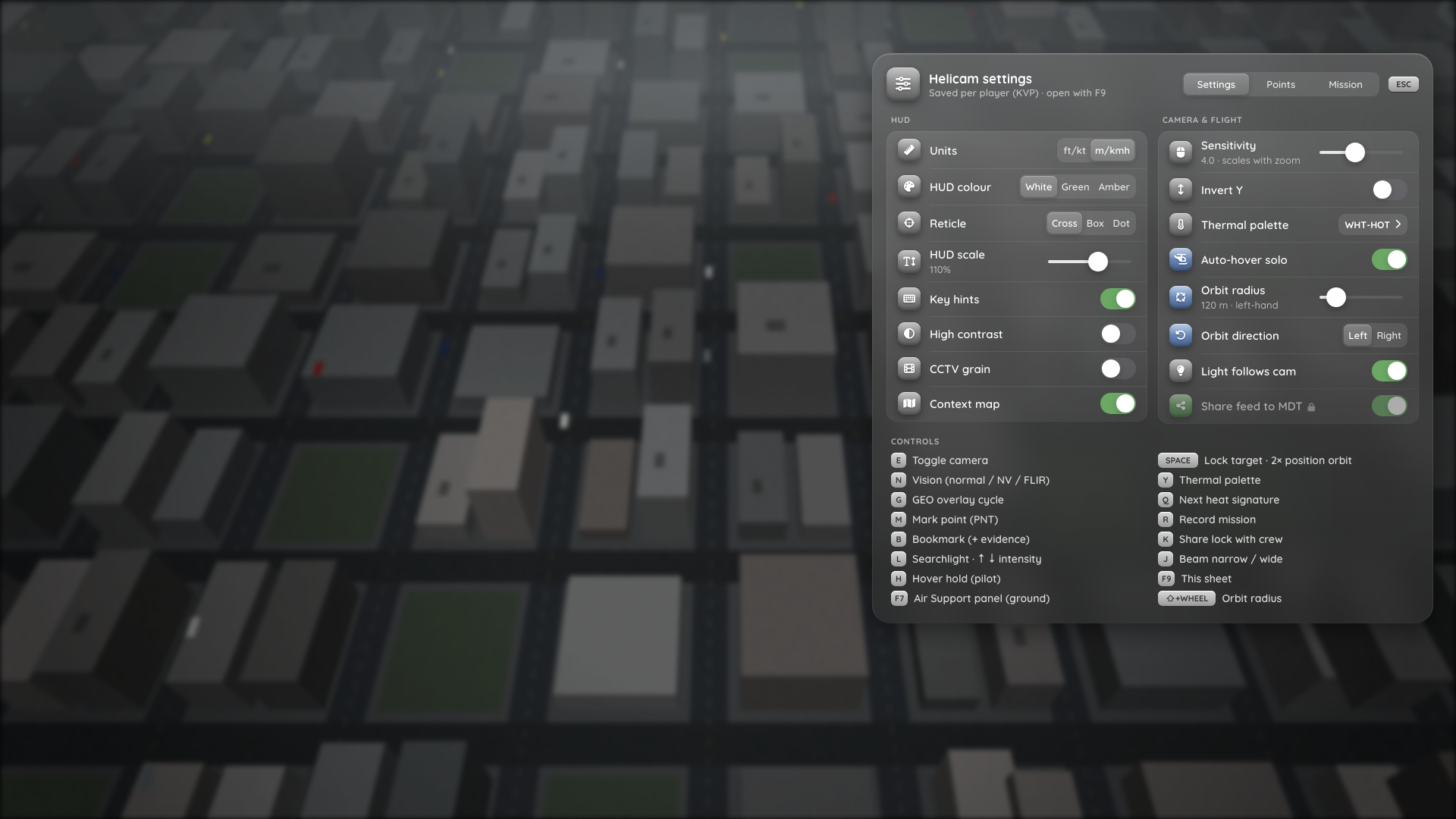The image size is (1456, 819).
Task: Turn on the CCTV grain toggle
Action: 1118,369
